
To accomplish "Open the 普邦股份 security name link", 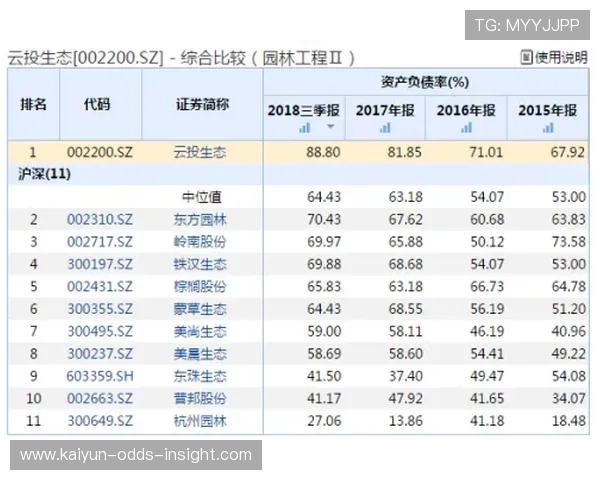I will [200, 398].
